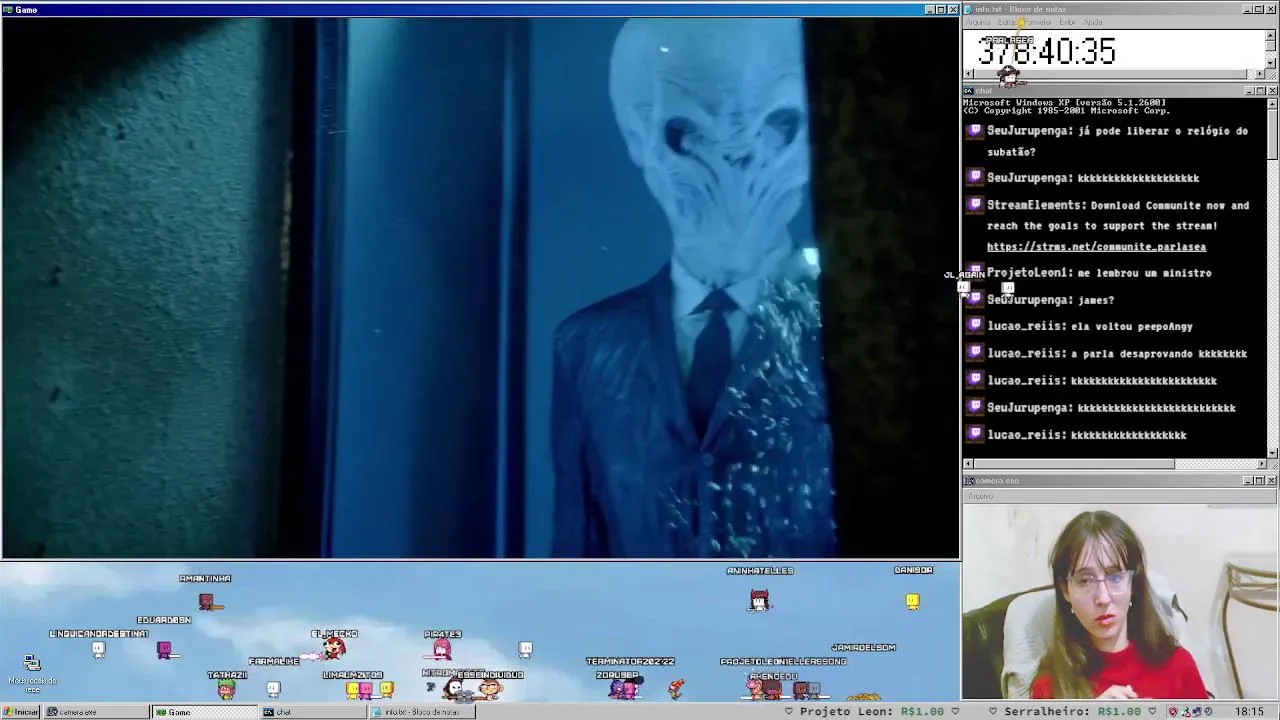Click chat horizontal scrollbar right arrow
The height and width of the screenshot is (720, 1280).
click(x=1260, y=464)
